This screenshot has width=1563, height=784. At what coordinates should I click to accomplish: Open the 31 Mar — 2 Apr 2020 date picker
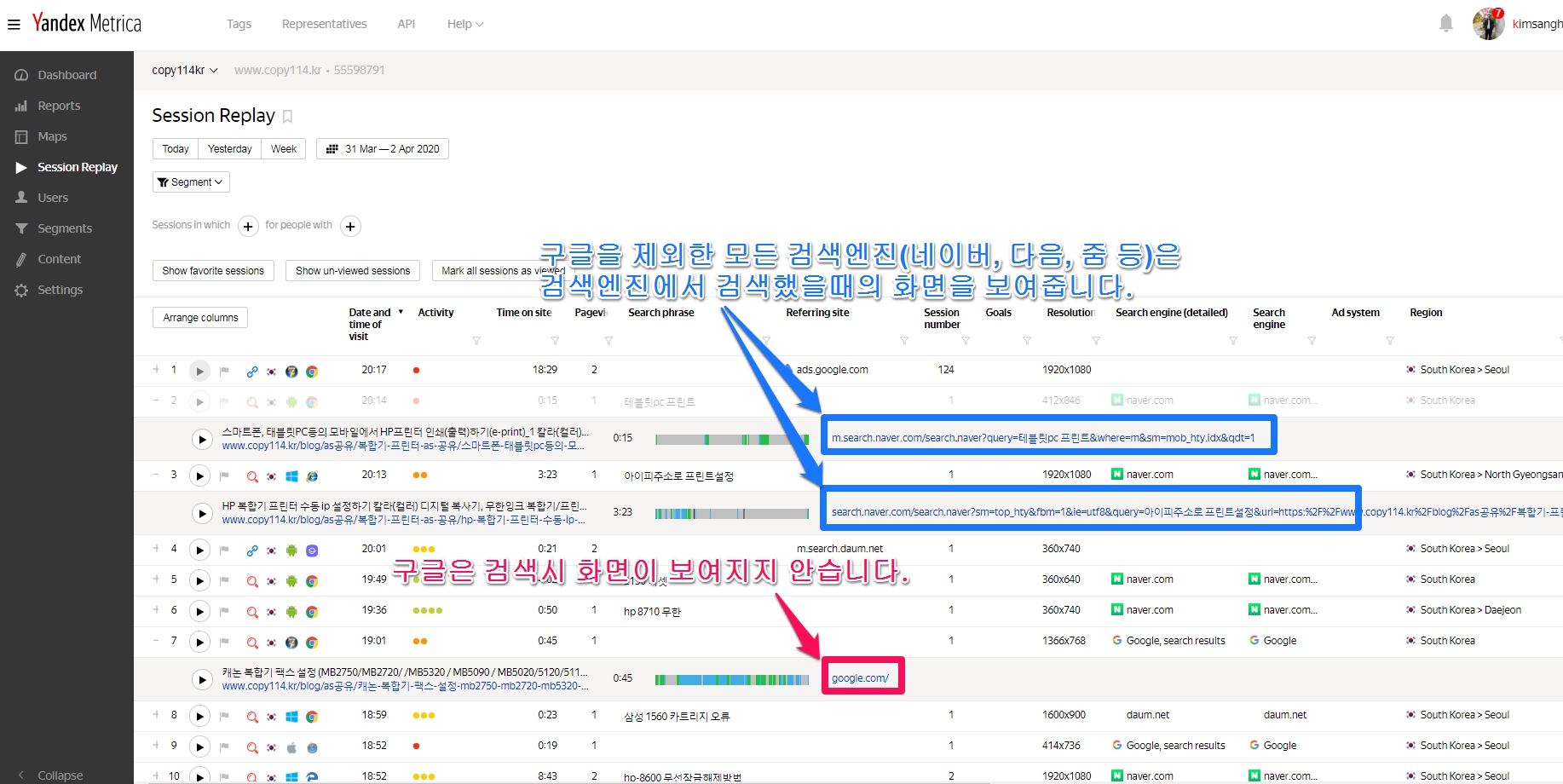pyautogui.click(x=383, y=149)
